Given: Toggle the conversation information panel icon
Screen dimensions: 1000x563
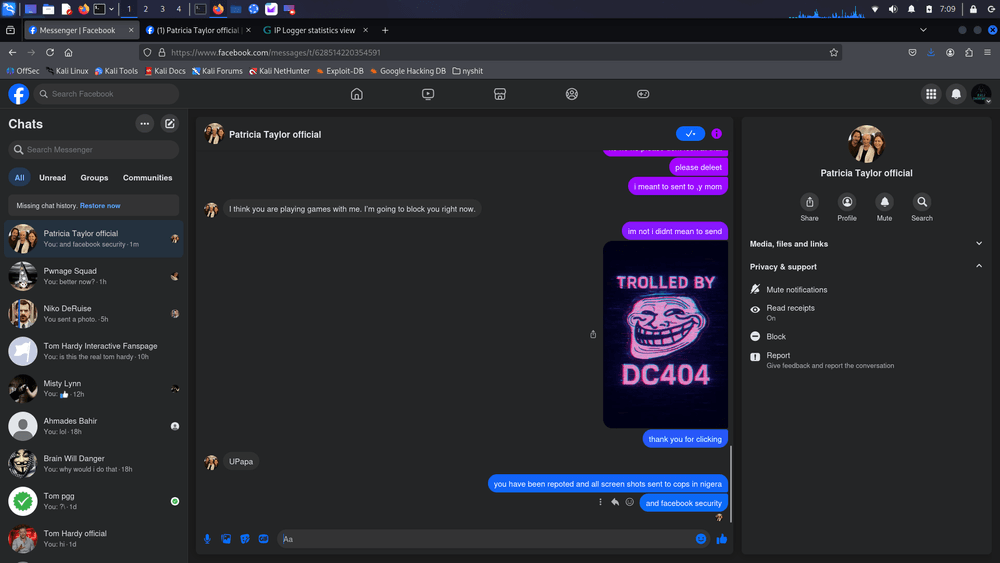Looking at the screenshot, I should coord(716,133).
